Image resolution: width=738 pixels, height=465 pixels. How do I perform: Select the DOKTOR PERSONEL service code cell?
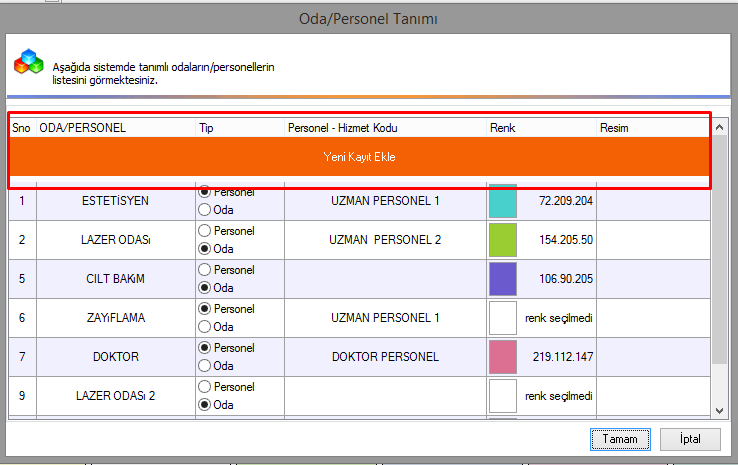tap(385, 357)
